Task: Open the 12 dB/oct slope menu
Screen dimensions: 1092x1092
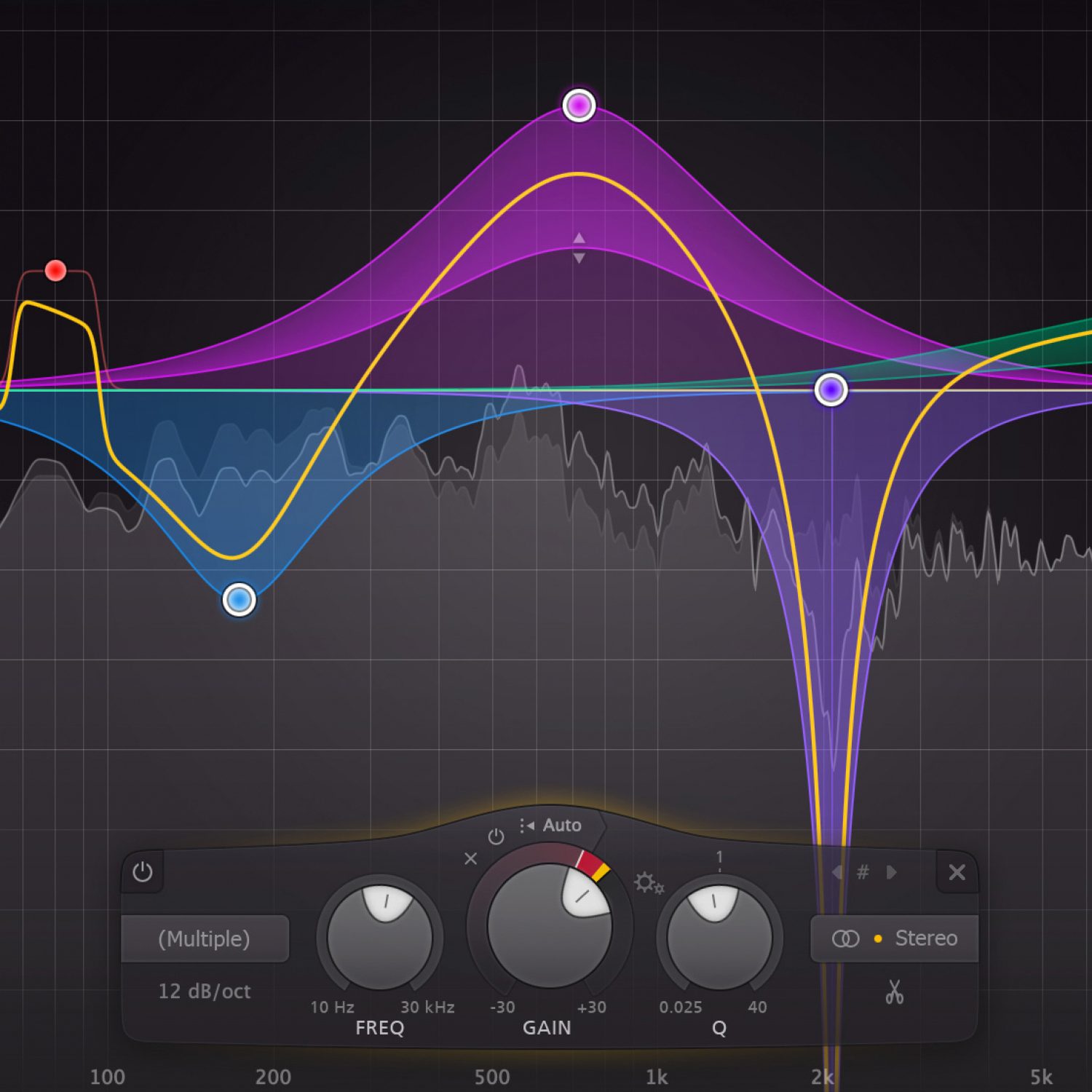Action: [205, 991]
